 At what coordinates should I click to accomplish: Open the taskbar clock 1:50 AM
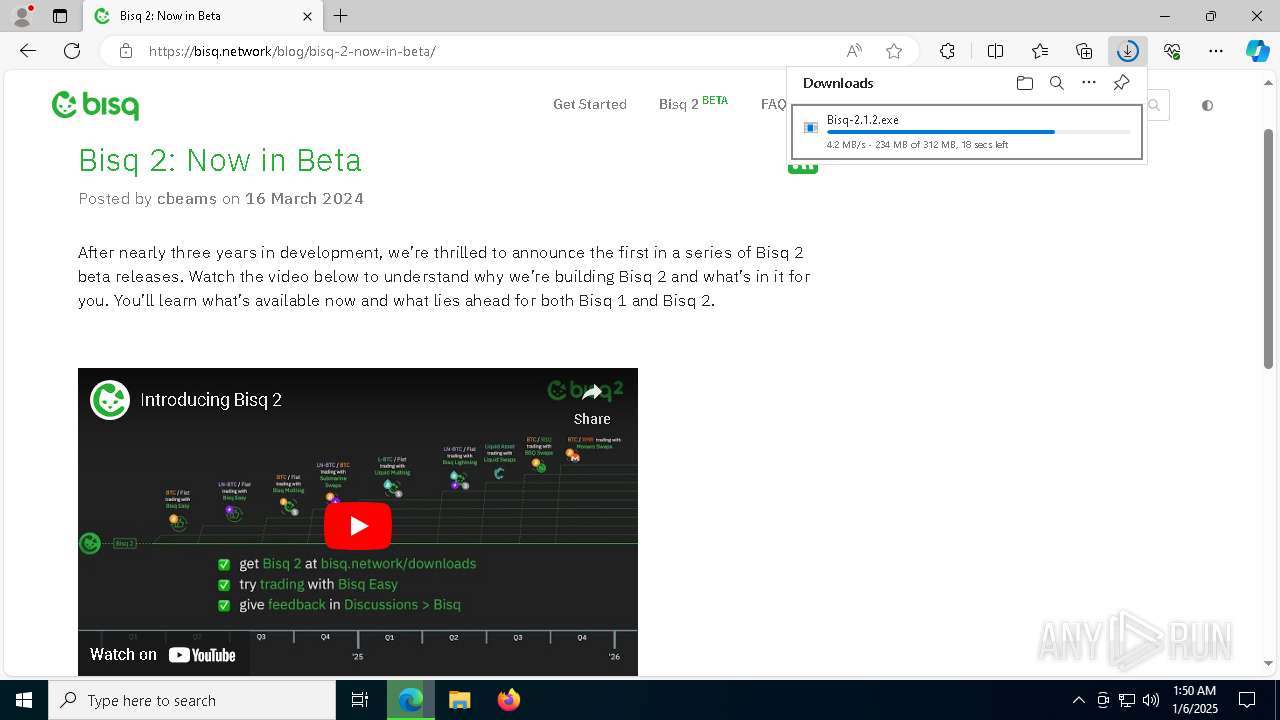[1194, 700]
